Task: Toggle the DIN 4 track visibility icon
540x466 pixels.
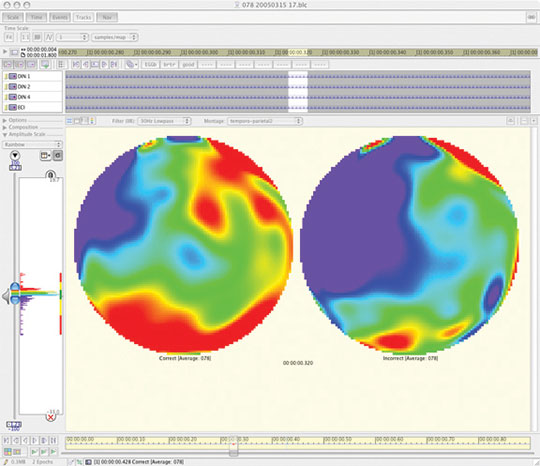Action: coord(13,97)
